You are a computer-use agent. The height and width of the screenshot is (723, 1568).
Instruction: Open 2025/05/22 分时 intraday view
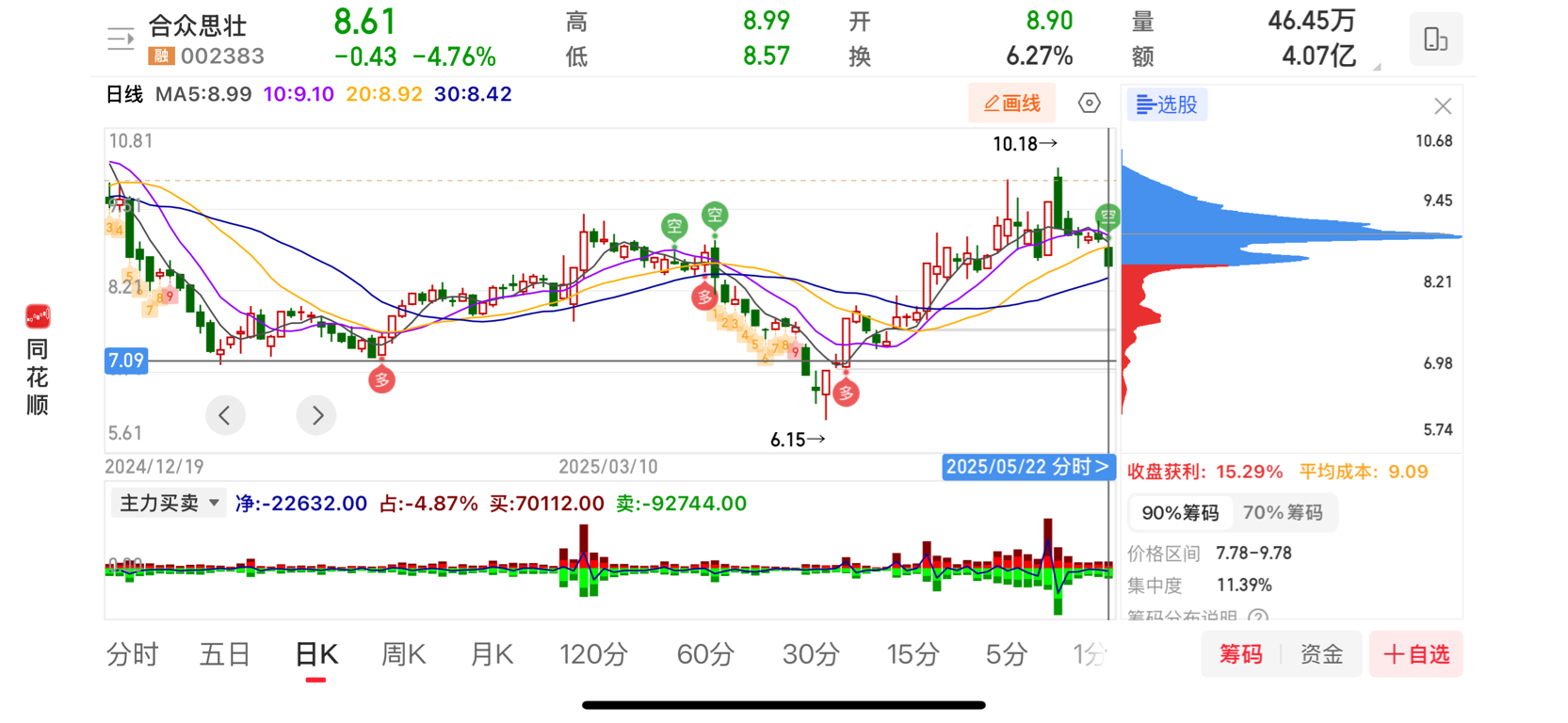pyautogui.click(x=1027, y=467)
